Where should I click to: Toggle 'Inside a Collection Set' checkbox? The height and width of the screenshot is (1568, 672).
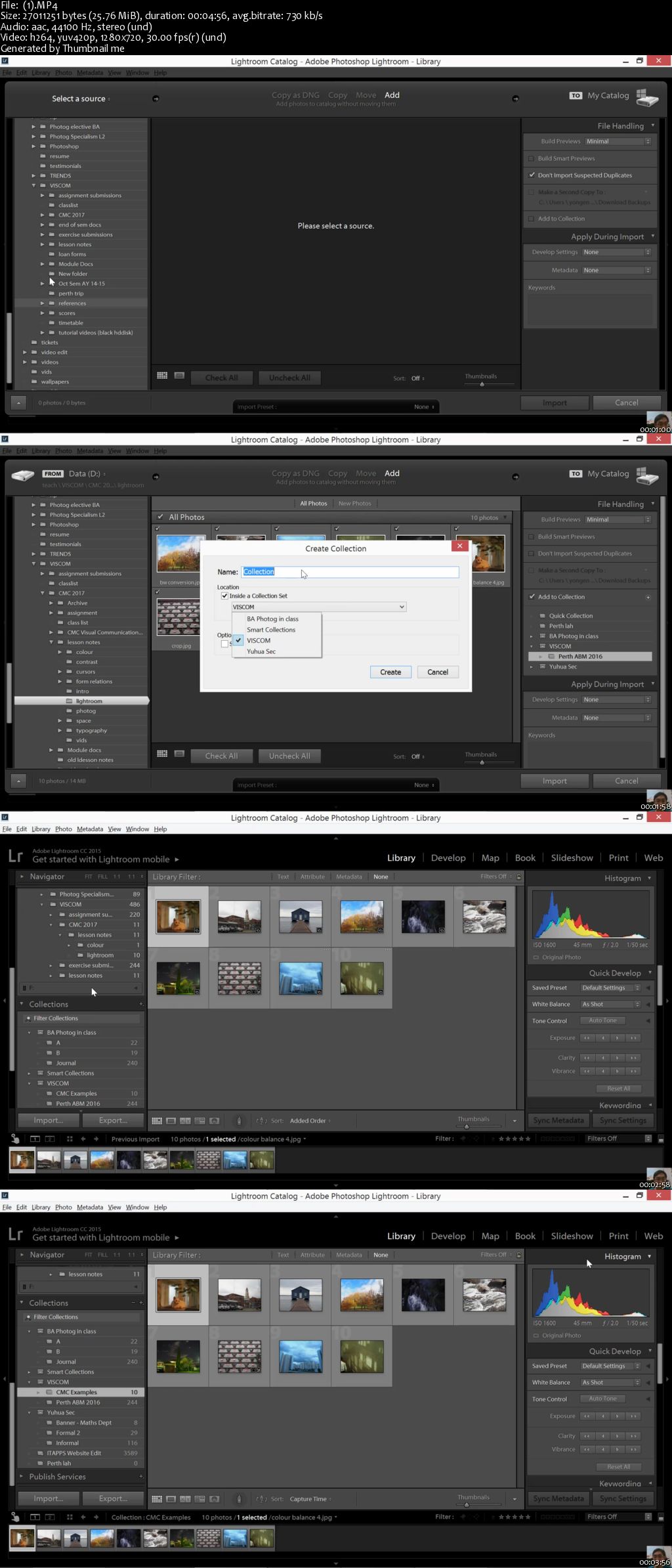[224, 596]
